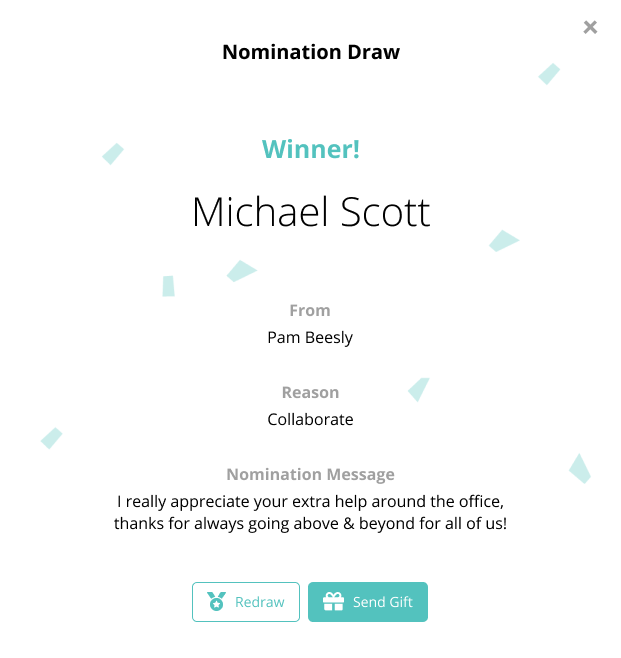Click confetti piece left of the Winner! heading
This screenshot has height=658, width=621.
coord(113,153)
